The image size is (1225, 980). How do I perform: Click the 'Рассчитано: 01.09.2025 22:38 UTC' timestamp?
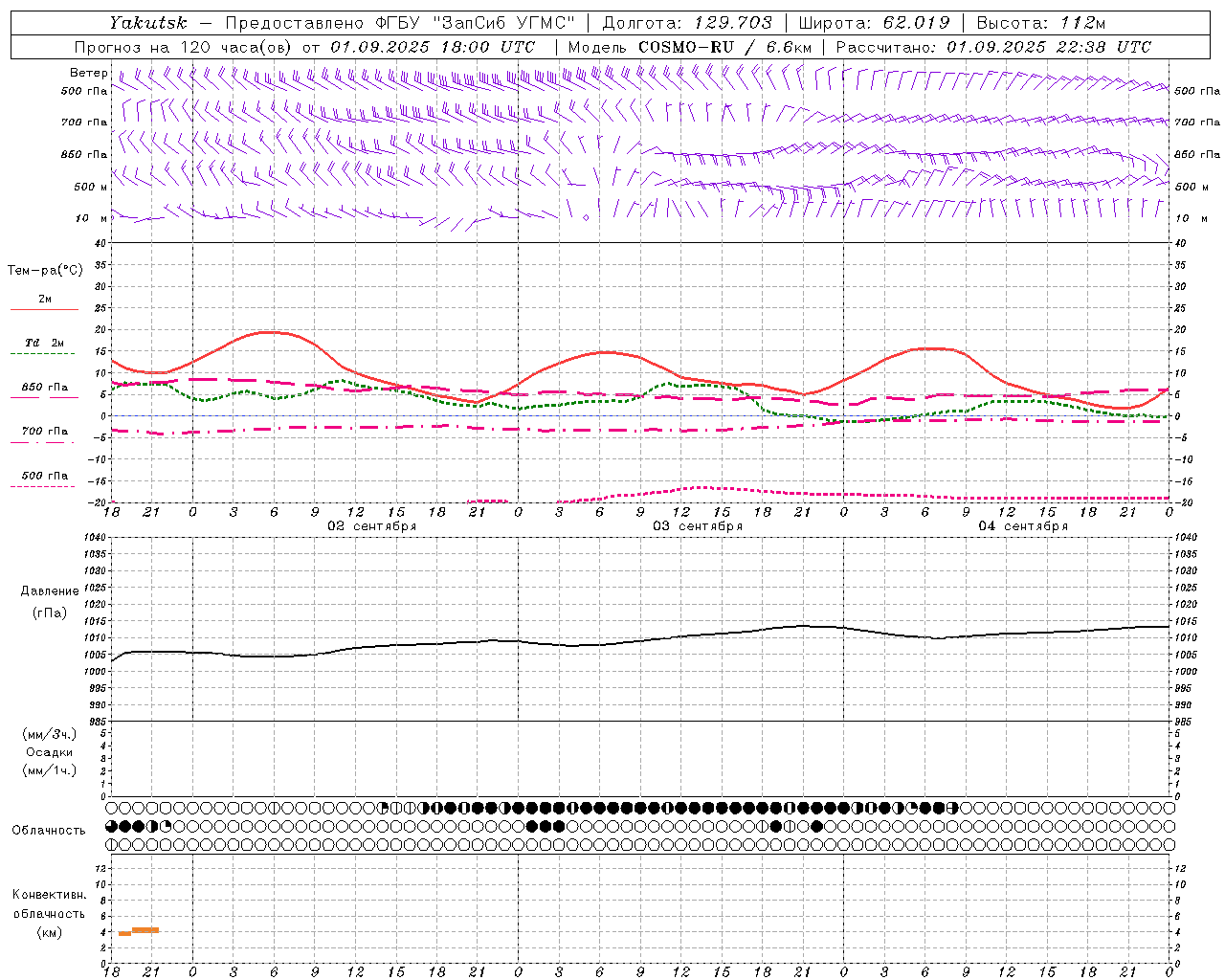click(x=993, y=47)
